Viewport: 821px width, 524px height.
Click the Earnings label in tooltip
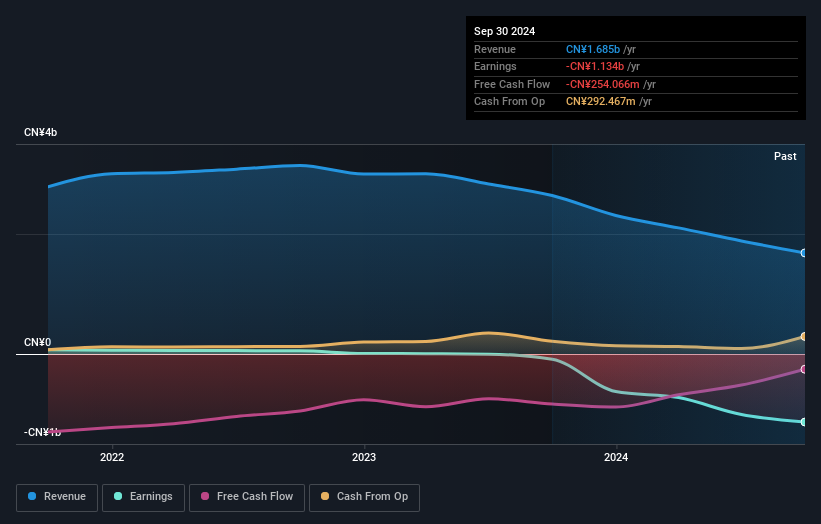click(495, 66)
